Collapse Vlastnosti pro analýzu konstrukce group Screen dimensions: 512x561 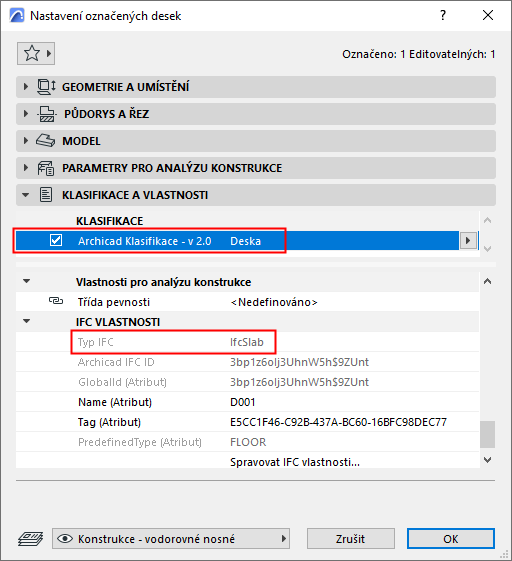point(26,282)
